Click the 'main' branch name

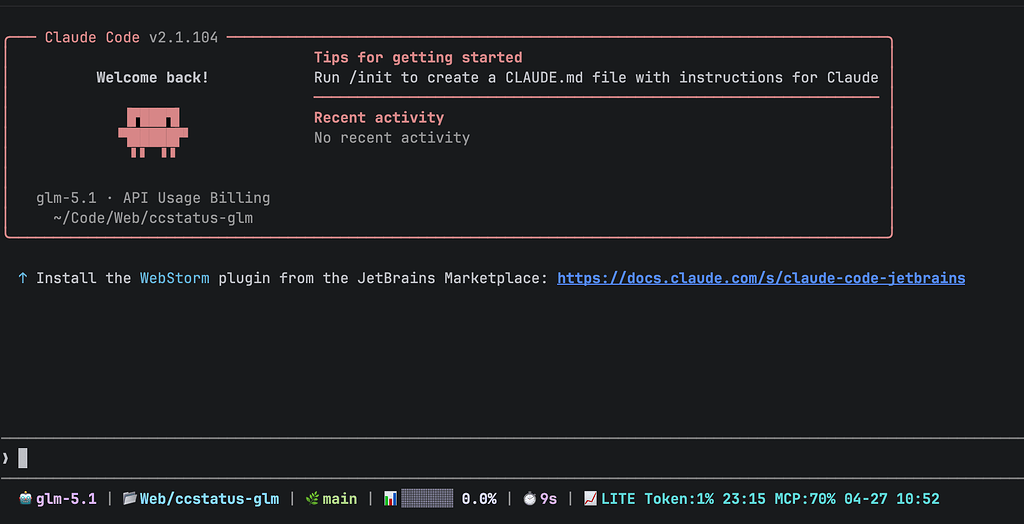pyautogui.click(x=340, y=499)
